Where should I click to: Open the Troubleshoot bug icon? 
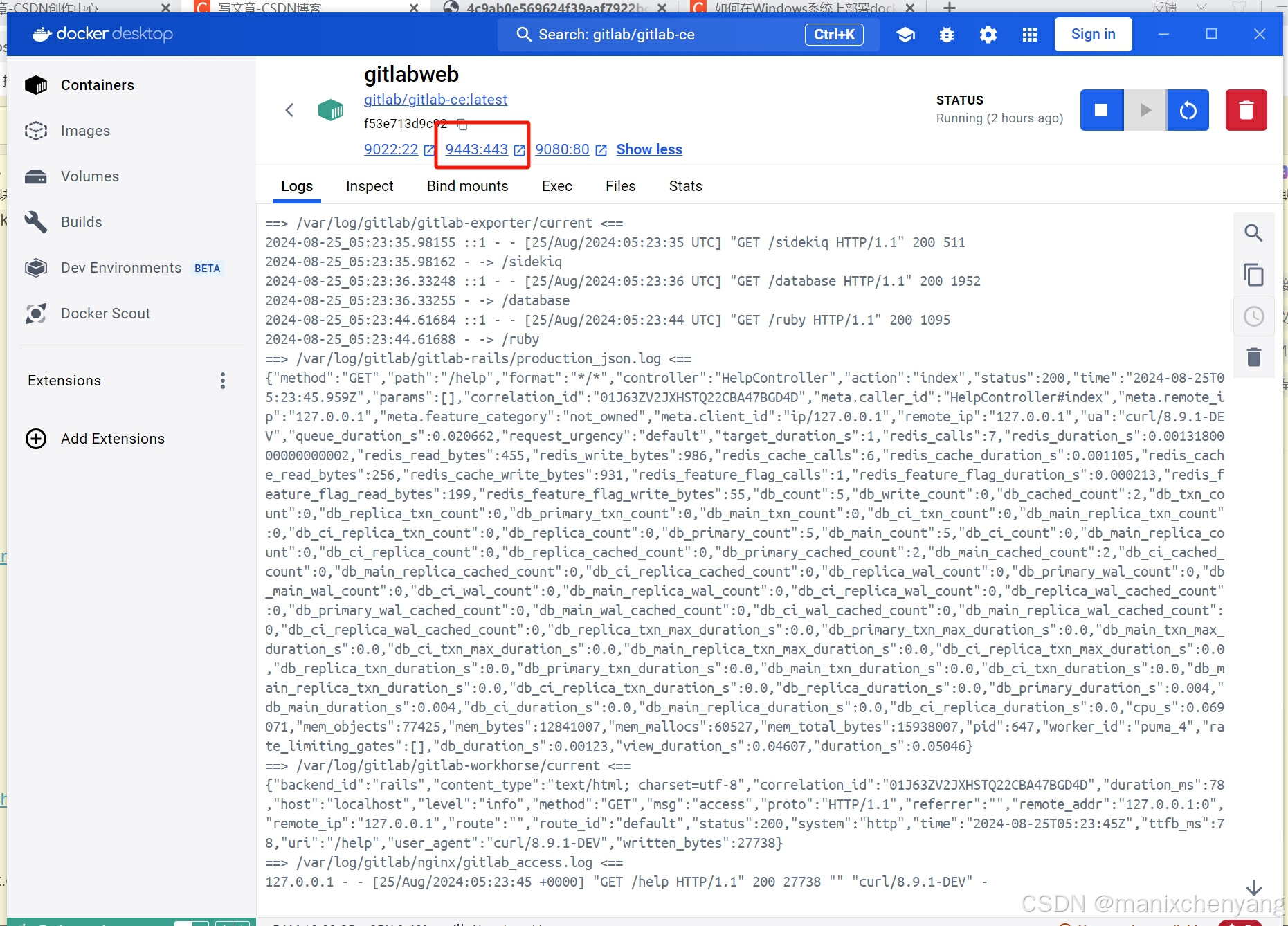947,35
